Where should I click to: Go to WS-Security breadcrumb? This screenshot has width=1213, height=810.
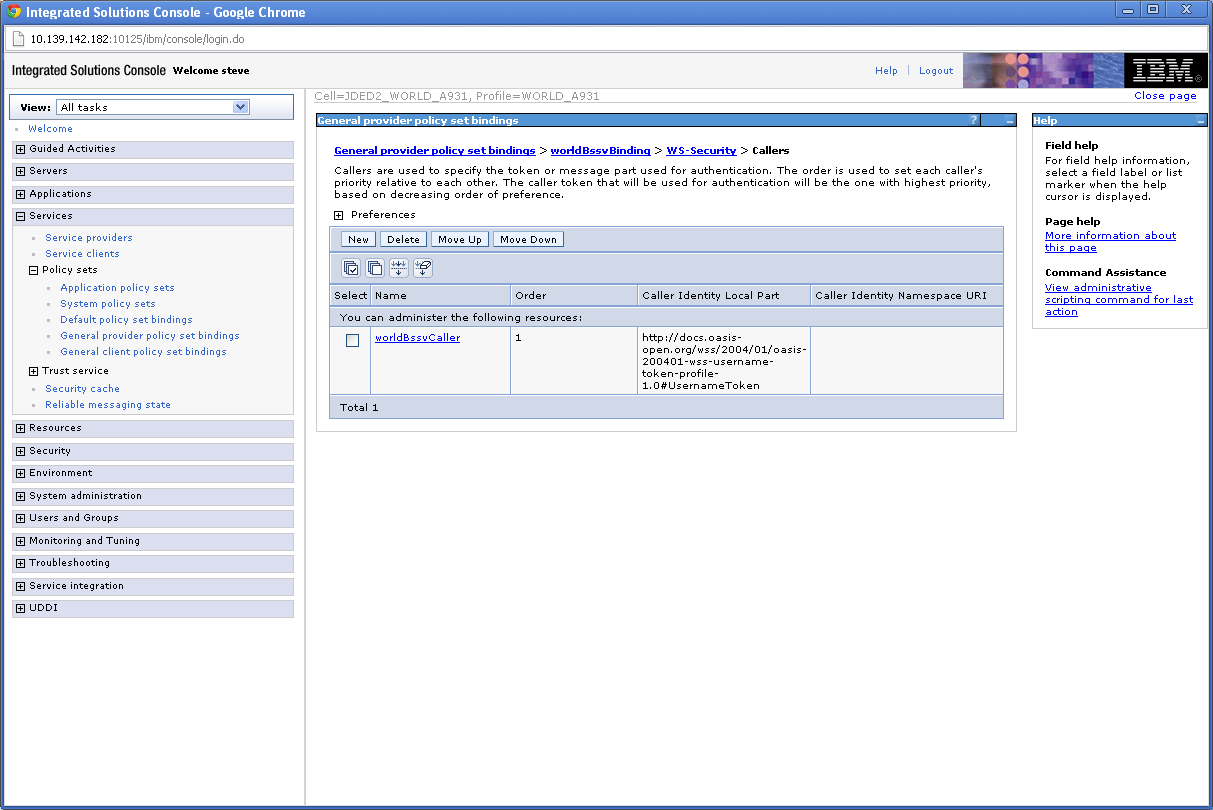(701, 150)
